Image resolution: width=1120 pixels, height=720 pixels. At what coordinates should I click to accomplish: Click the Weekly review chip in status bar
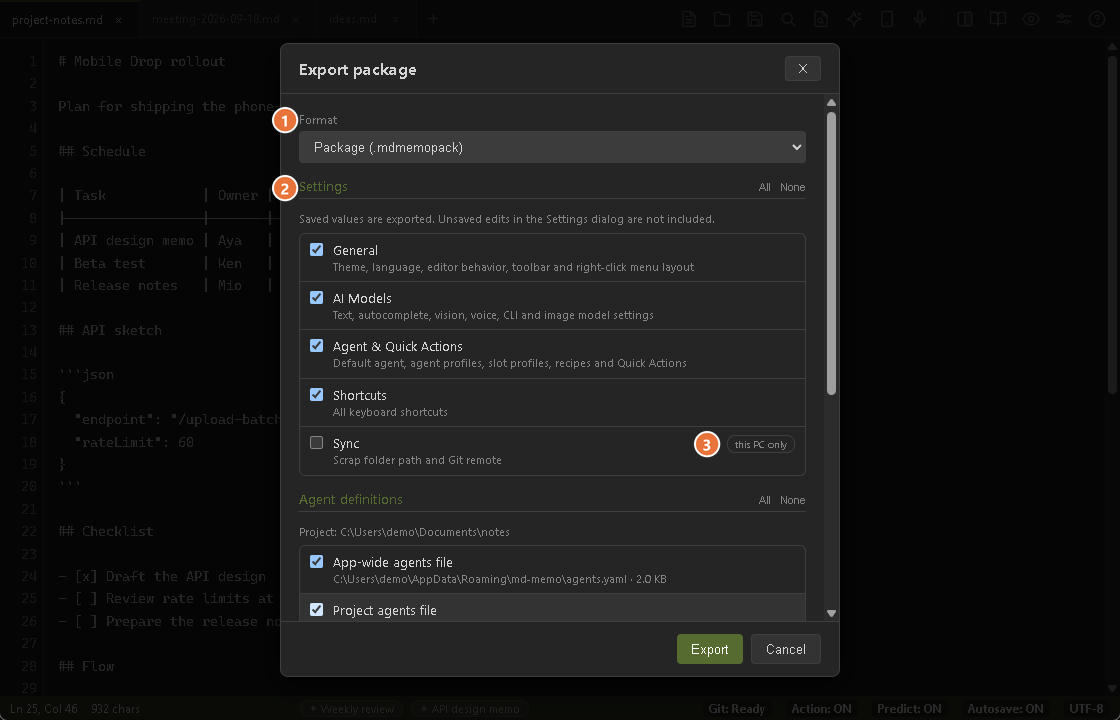tap(351, 709)
